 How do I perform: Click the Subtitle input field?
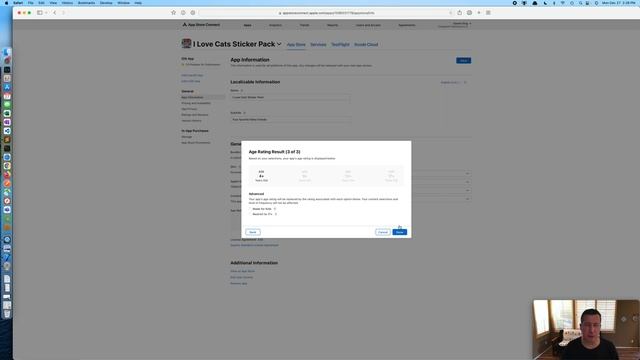click(x=290, y=120)
